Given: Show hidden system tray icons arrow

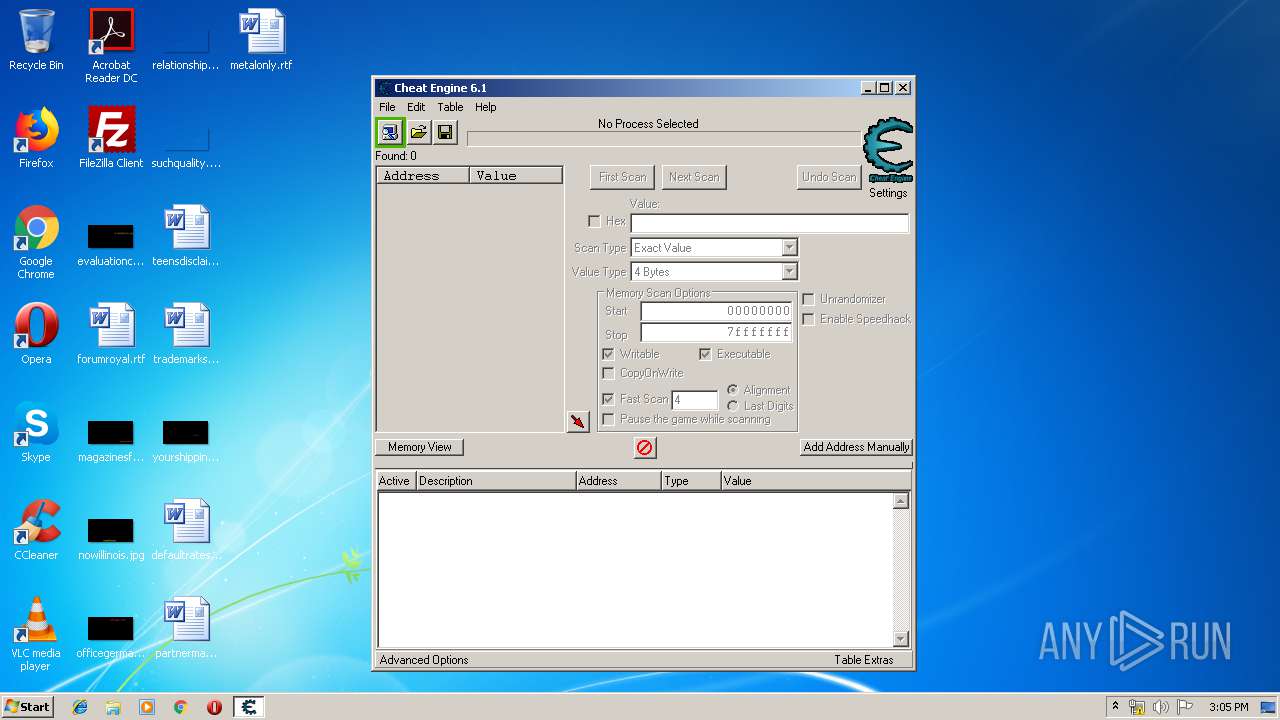Looking at the screenshot, I should coord(1115,707).
